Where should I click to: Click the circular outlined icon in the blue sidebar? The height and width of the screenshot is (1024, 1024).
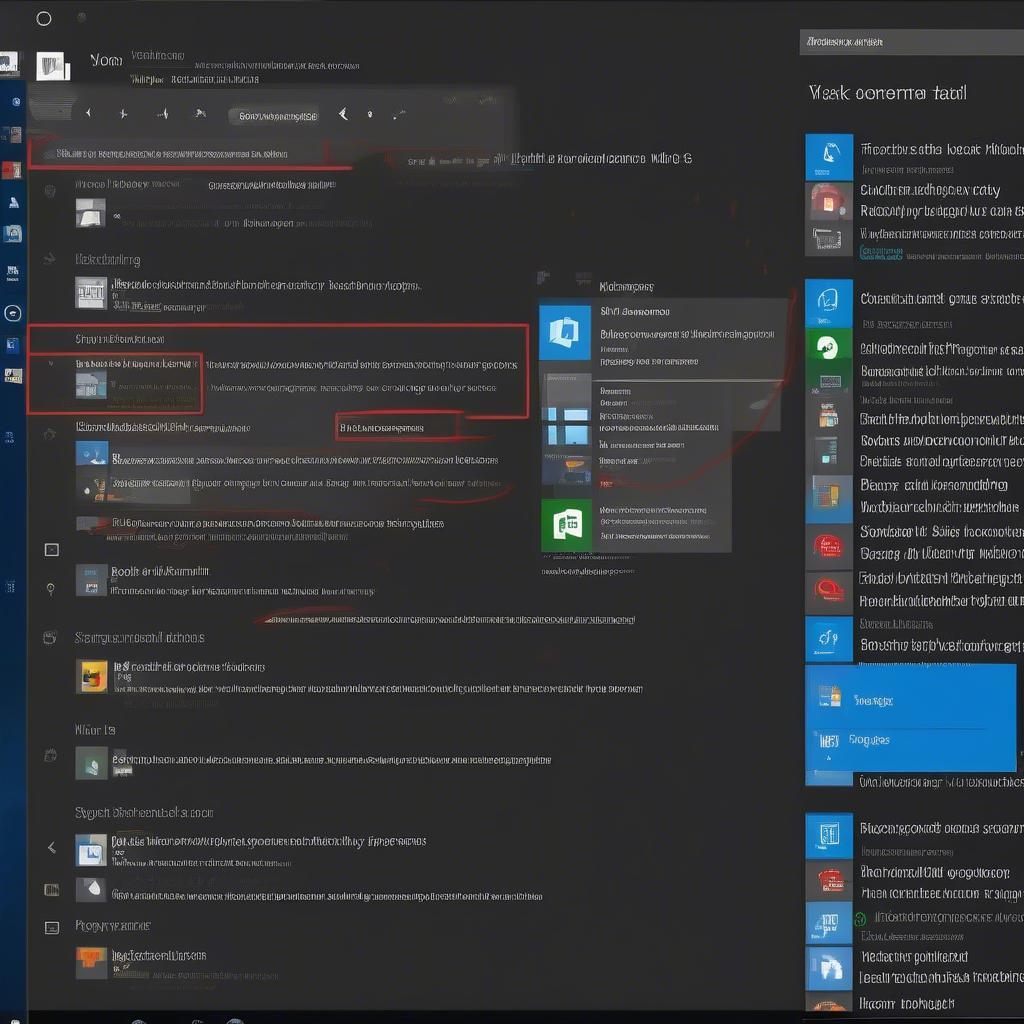tap(12, 313)
